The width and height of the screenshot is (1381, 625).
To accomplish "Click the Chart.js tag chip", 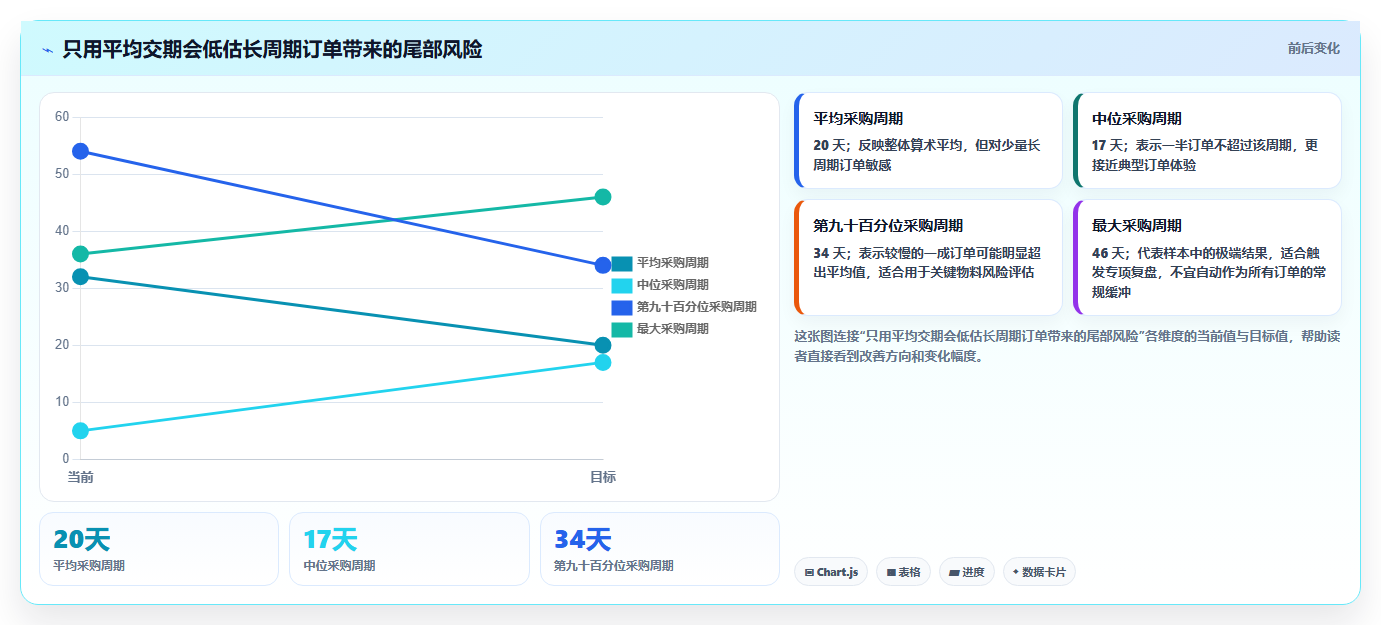I will tap(831, 572).
